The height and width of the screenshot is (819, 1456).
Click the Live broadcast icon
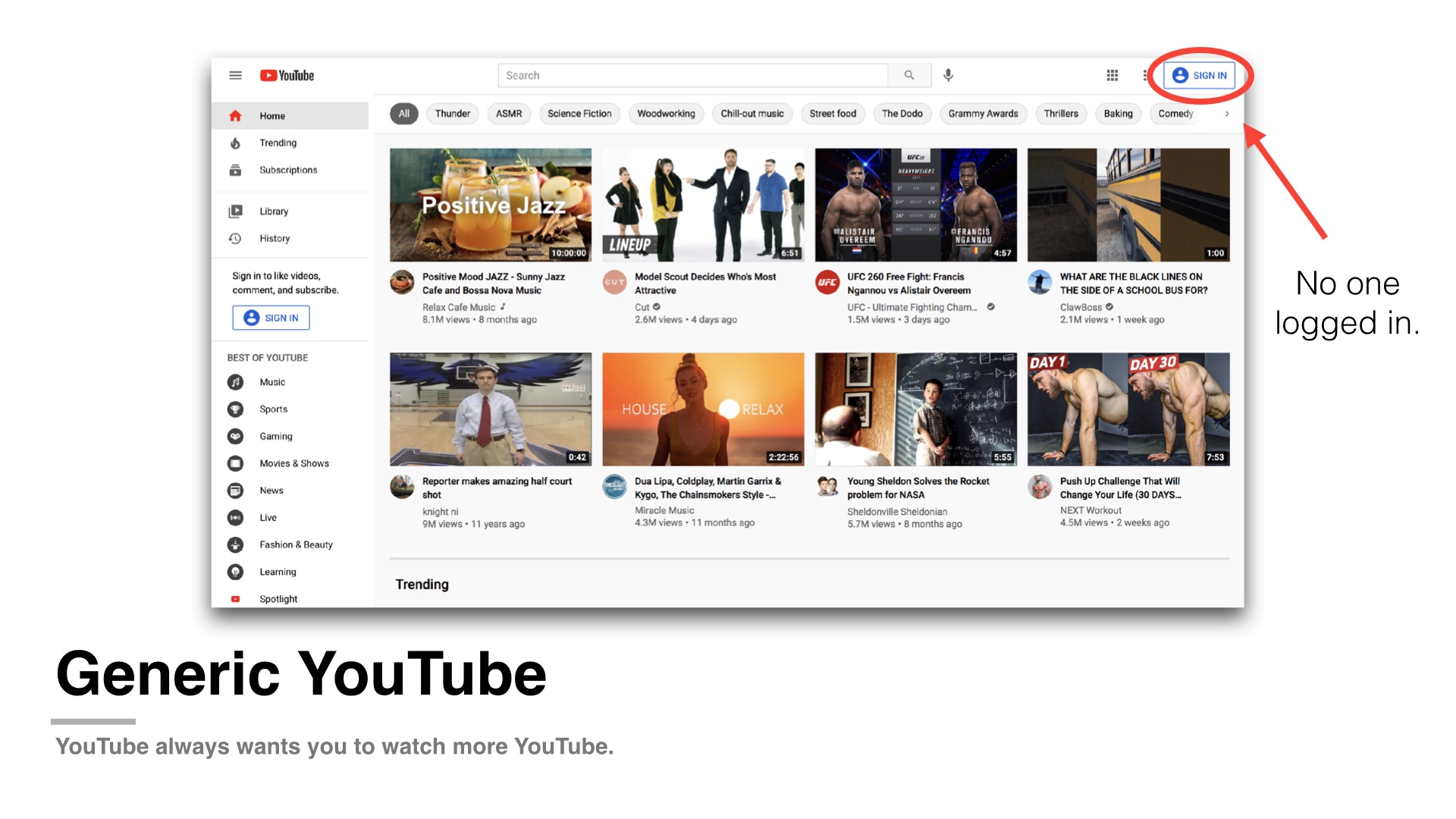click(236, 518)
